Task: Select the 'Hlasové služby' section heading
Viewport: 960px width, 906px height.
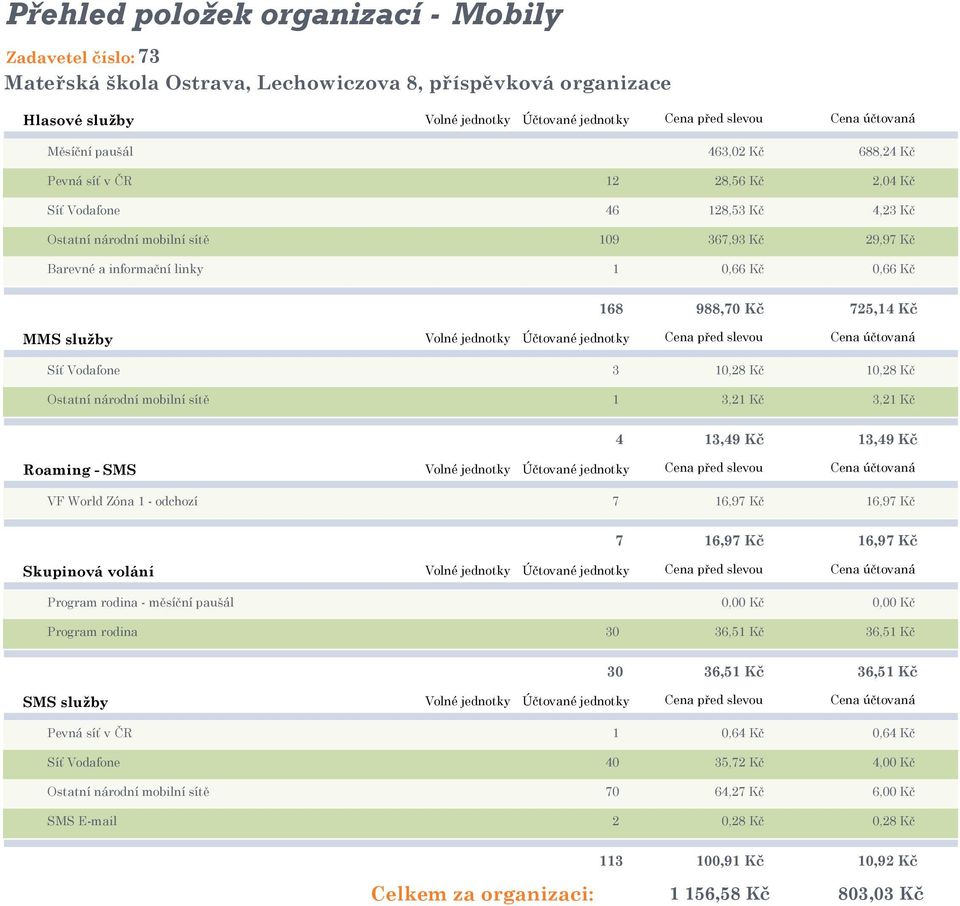Action: 78,120
